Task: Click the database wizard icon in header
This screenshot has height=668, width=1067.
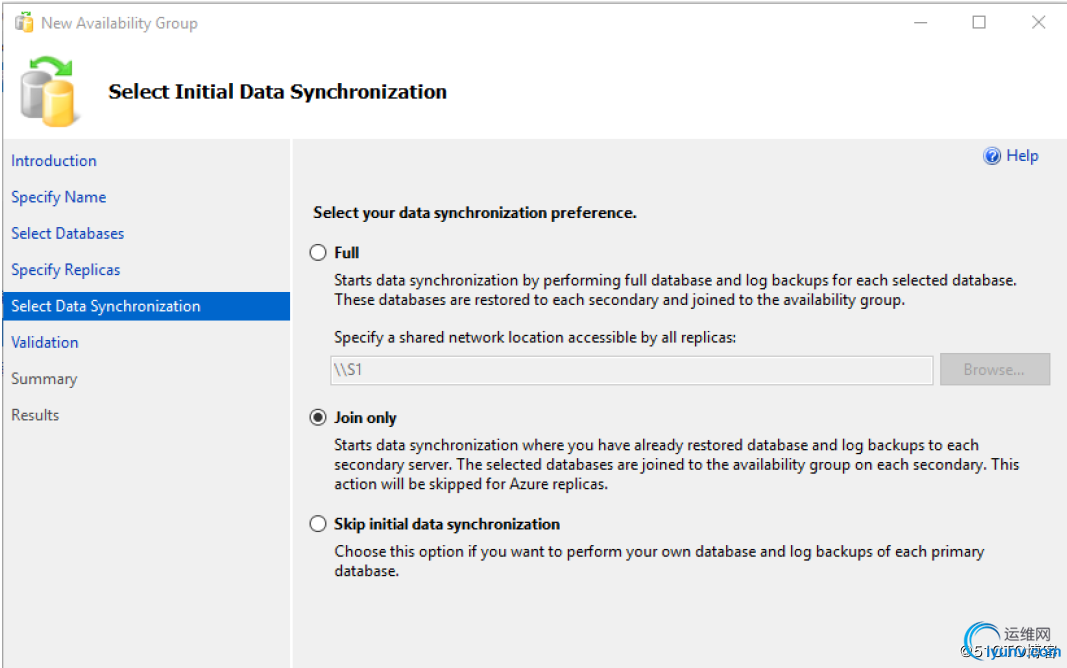Action: [x=49, y=92]
